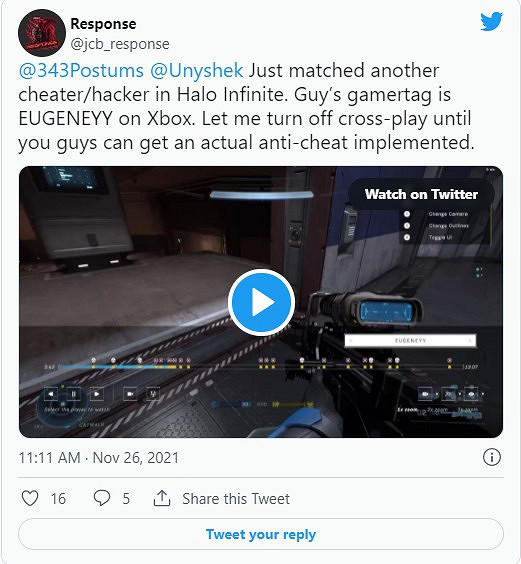Open @343Postums mention link
521x564 pixels.
click(81, 70)
